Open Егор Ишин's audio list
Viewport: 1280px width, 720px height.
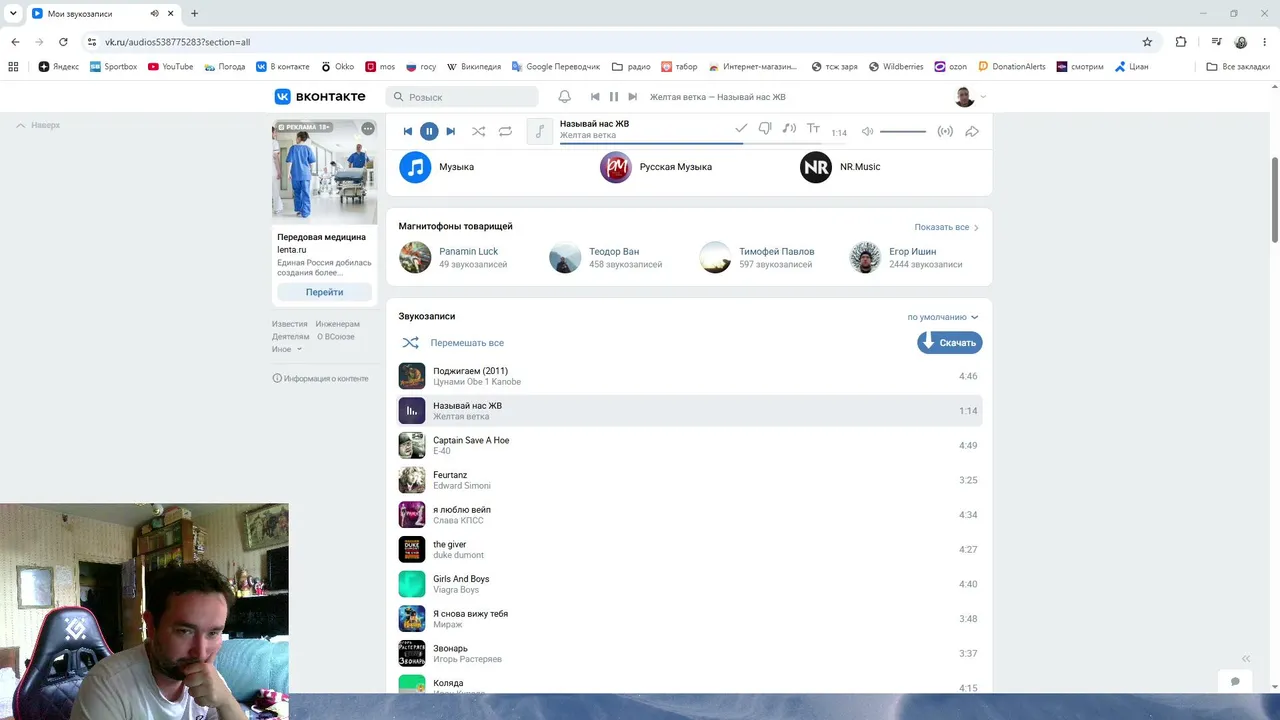[x=913, y=251]
